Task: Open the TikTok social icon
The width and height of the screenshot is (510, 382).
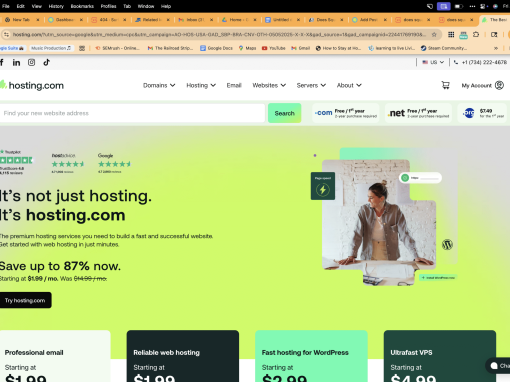Action: coord(46,62)
